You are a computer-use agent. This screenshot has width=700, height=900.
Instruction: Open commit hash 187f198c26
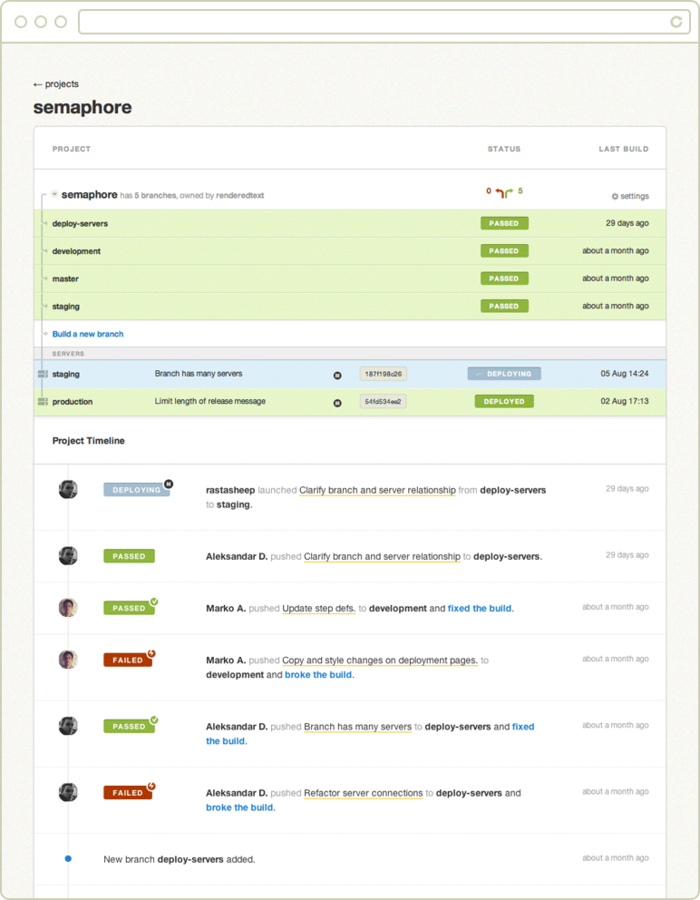point(383,374)
